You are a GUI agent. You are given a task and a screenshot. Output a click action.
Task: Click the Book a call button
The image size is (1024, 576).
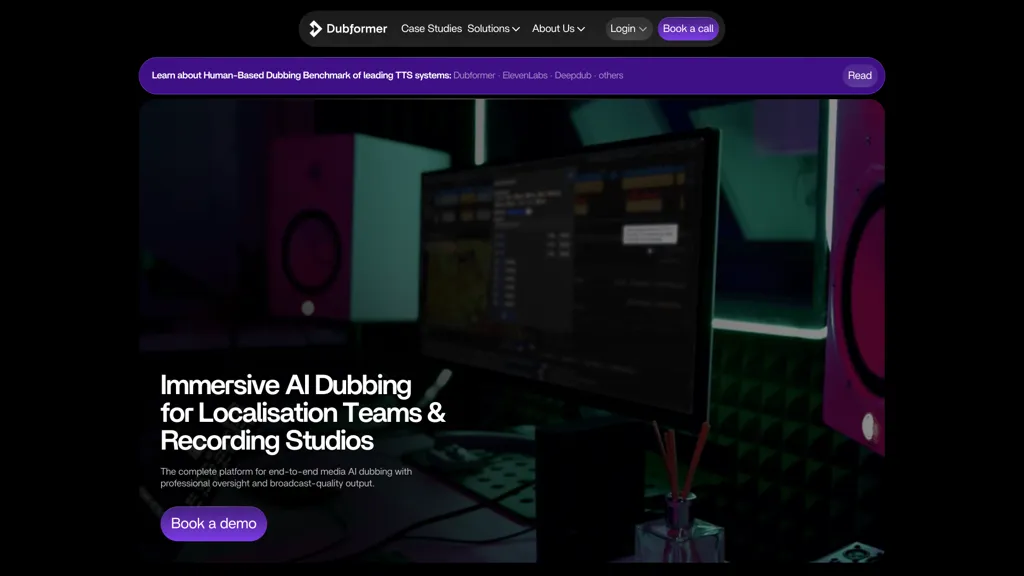(688, 28)
